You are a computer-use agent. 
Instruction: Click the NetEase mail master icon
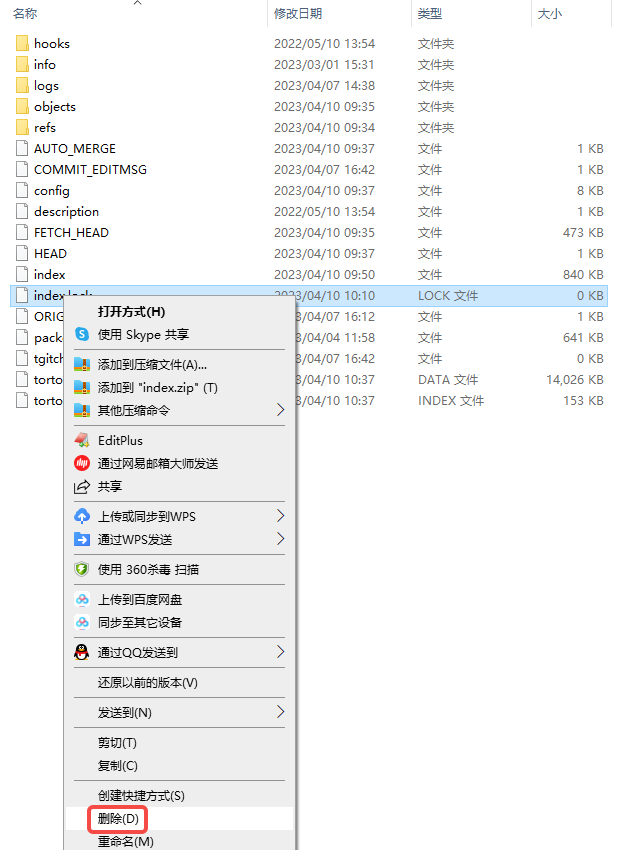[82, 463]
